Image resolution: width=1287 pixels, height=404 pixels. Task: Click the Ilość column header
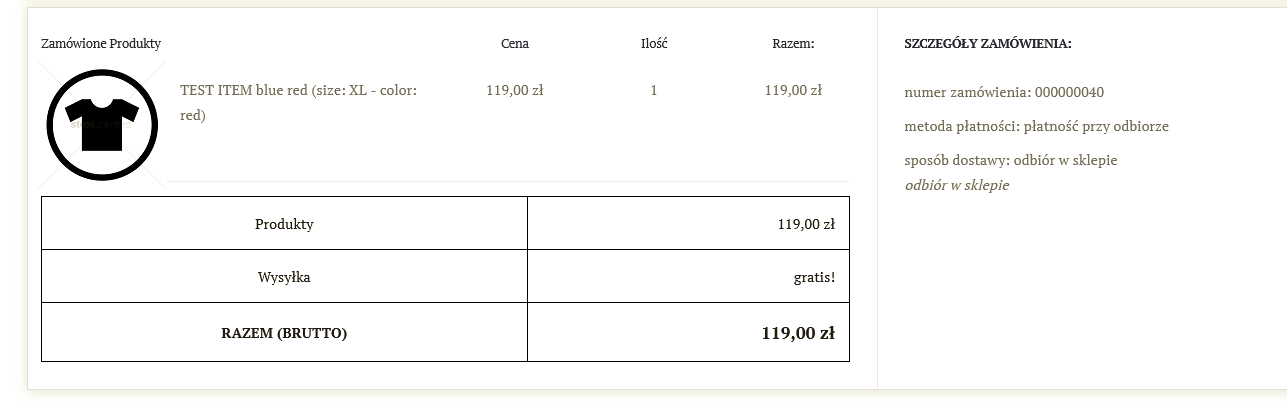click(x=654, y=44)
